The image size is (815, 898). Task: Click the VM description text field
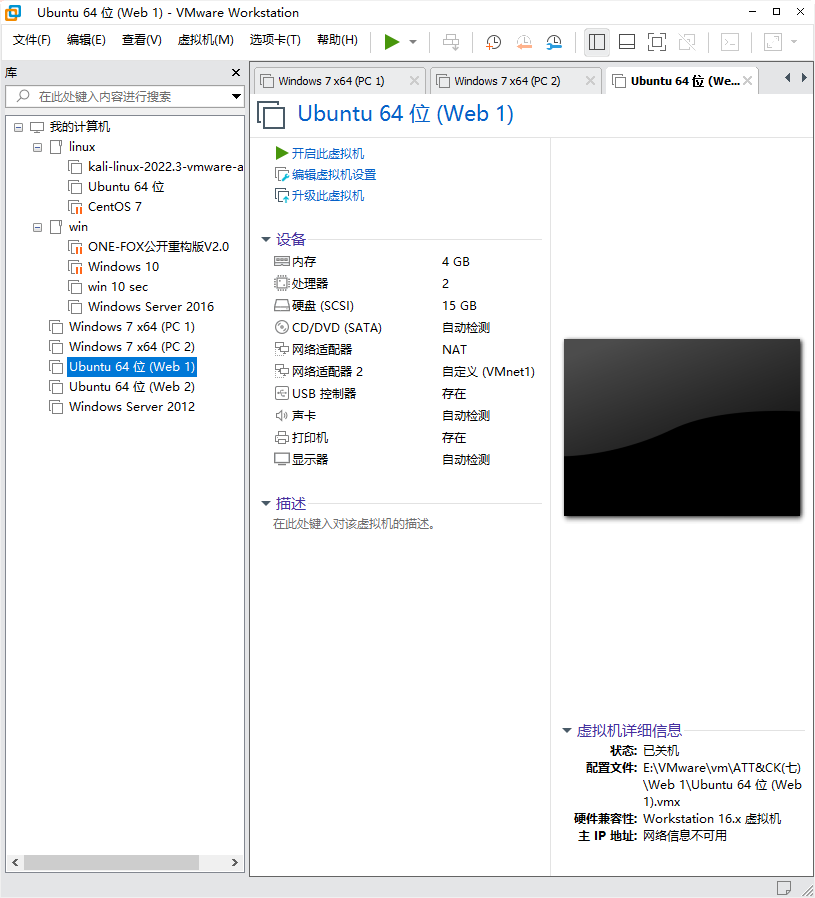(355, 524)
